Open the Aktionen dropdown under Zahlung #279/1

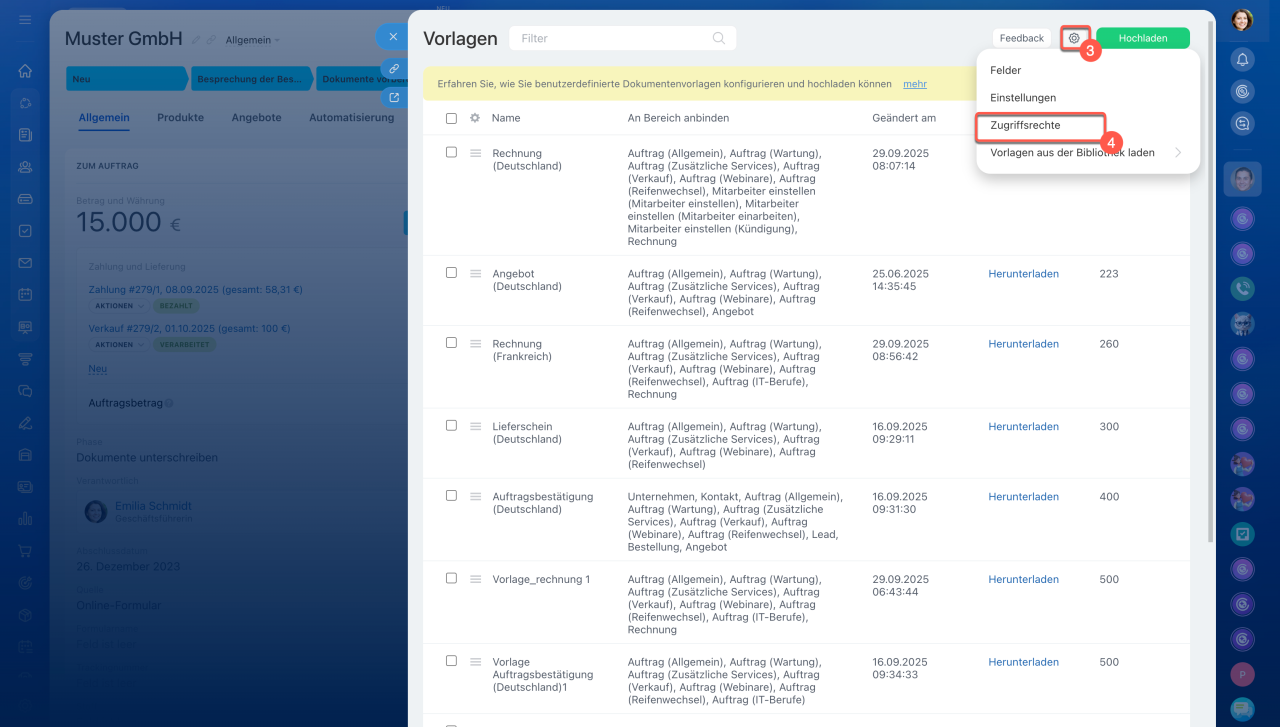coord(119,306)
